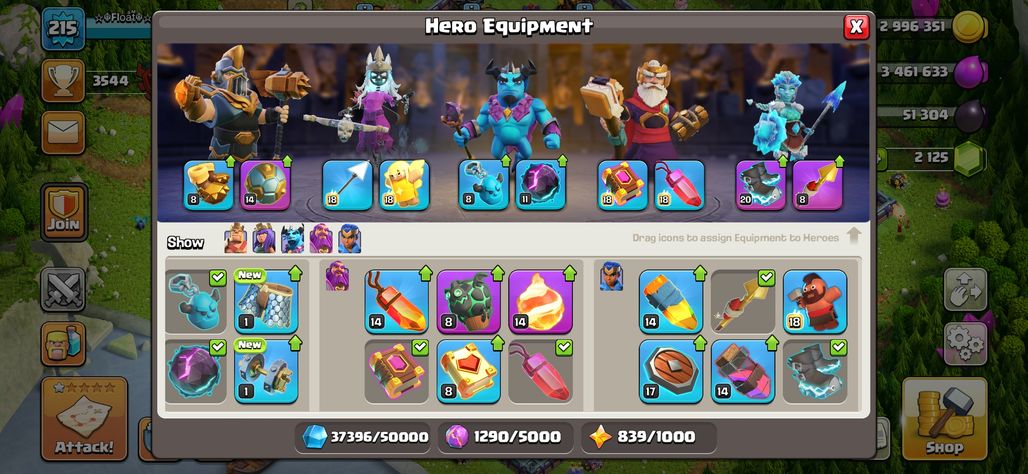The image size is (1028, 474).
Task: Show Grand Warden equipment filter
Action: pos(321,239)
